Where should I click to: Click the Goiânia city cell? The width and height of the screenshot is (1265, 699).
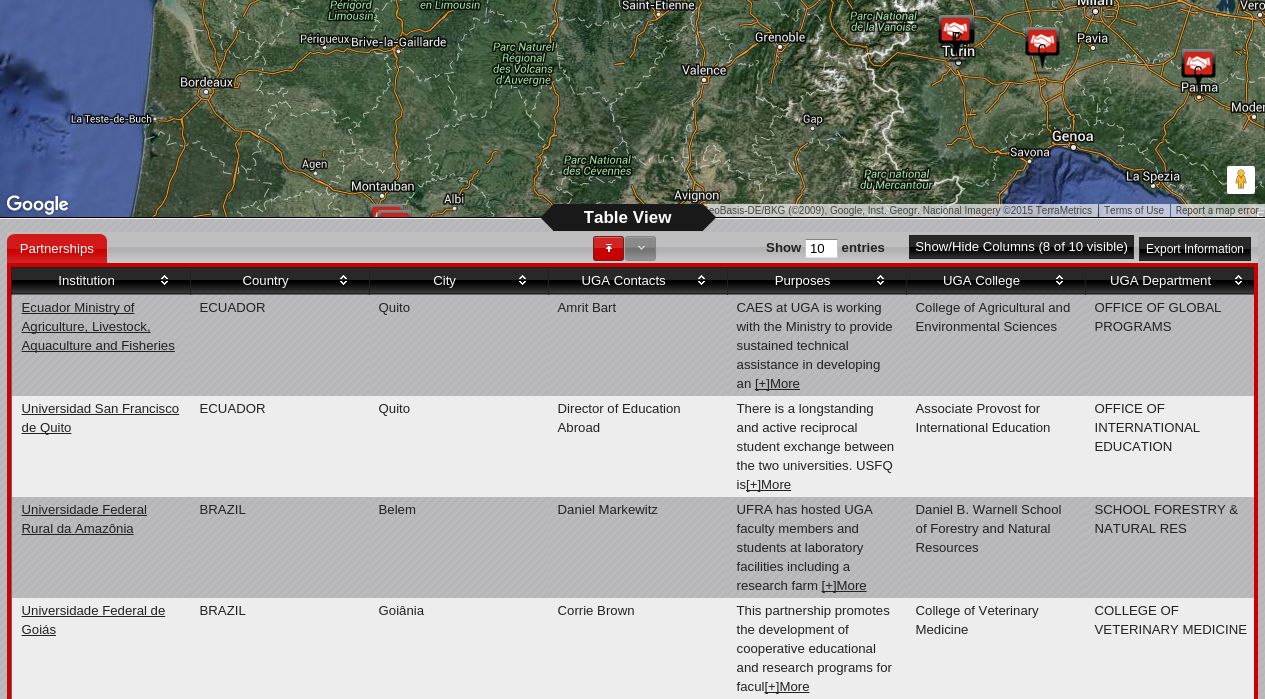click(459, 648)
